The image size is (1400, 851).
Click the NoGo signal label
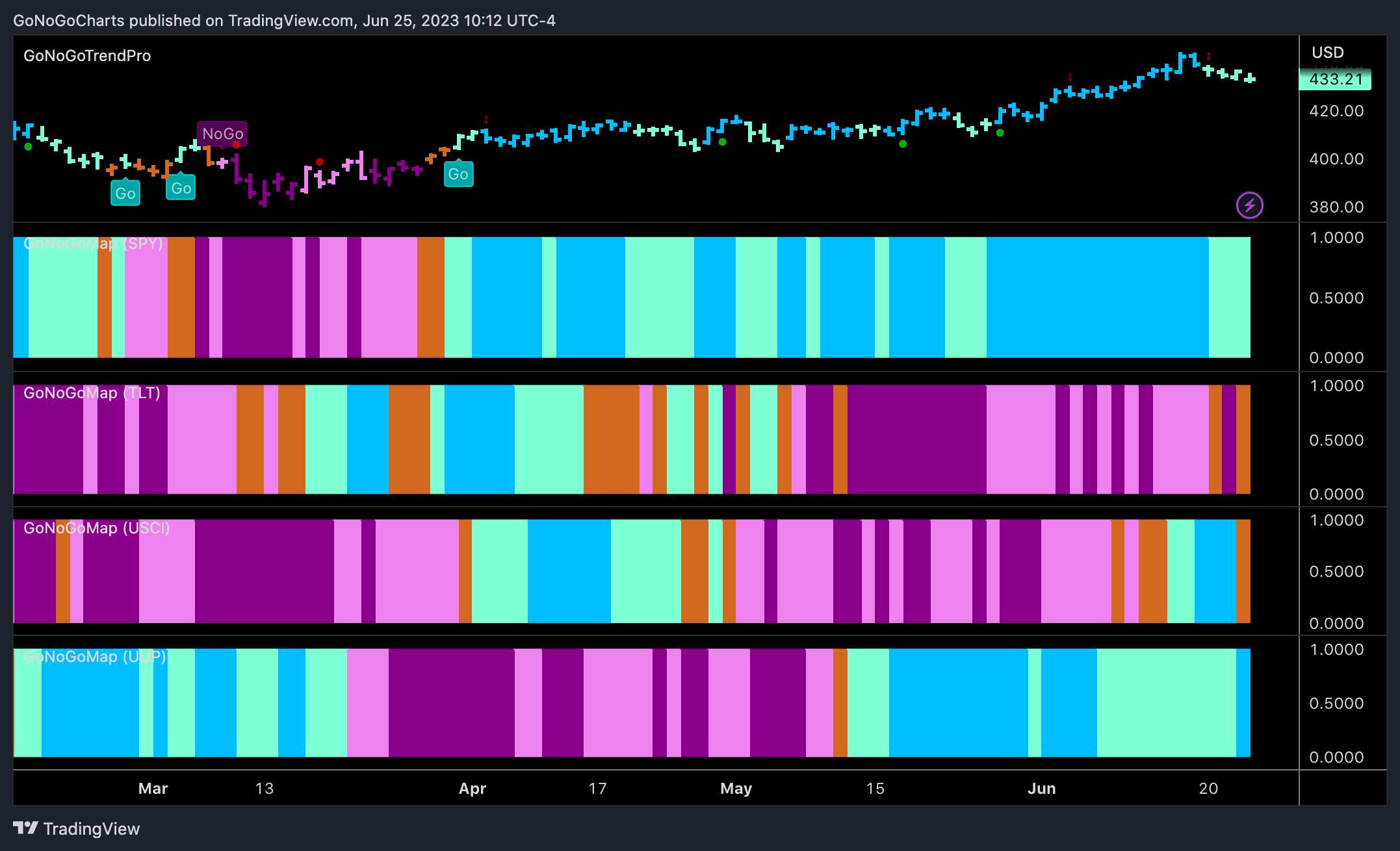click(x=222, y=134)
